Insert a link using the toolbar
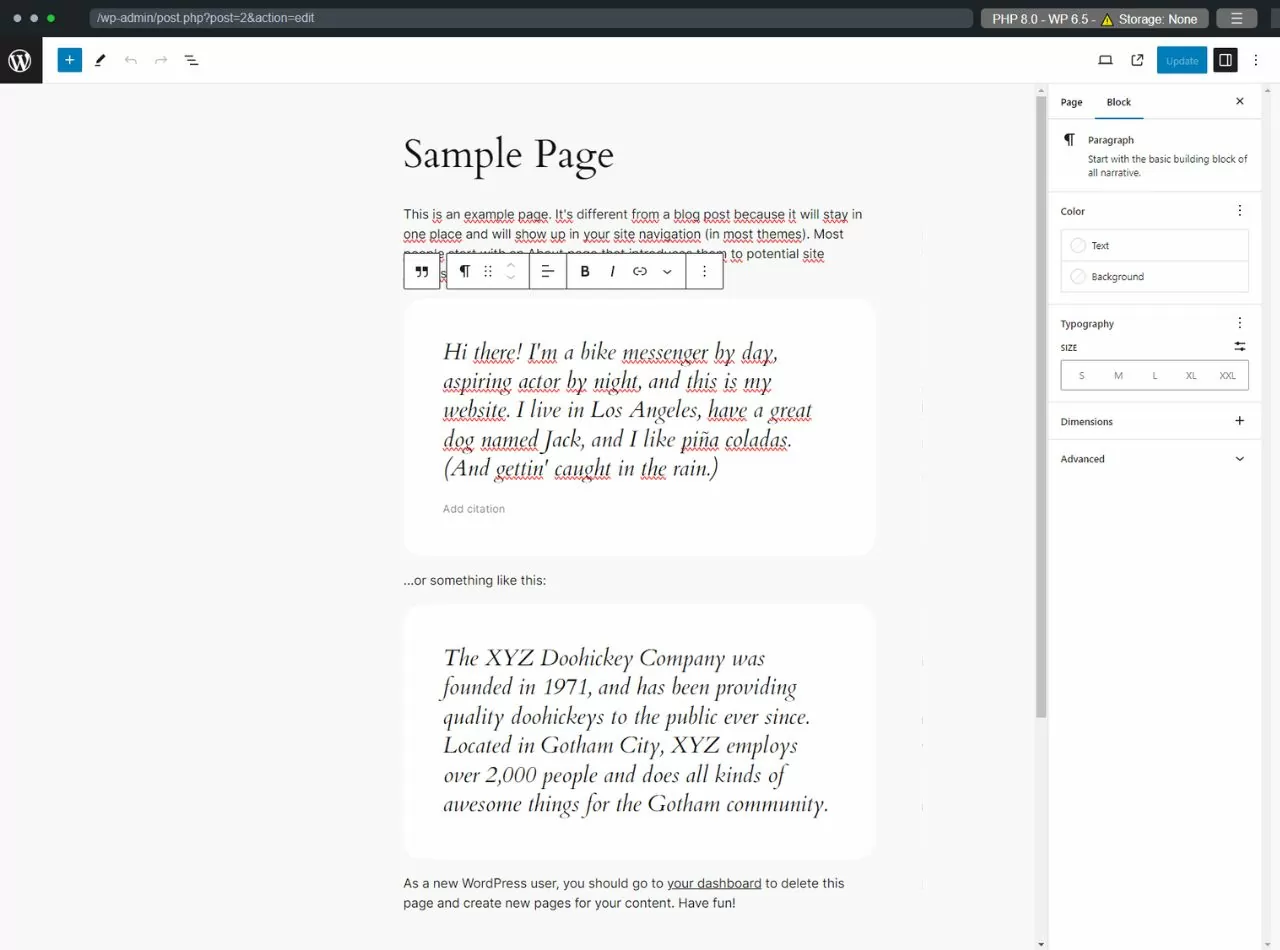Screen dimensions: 1280x950 click(639, 271)
